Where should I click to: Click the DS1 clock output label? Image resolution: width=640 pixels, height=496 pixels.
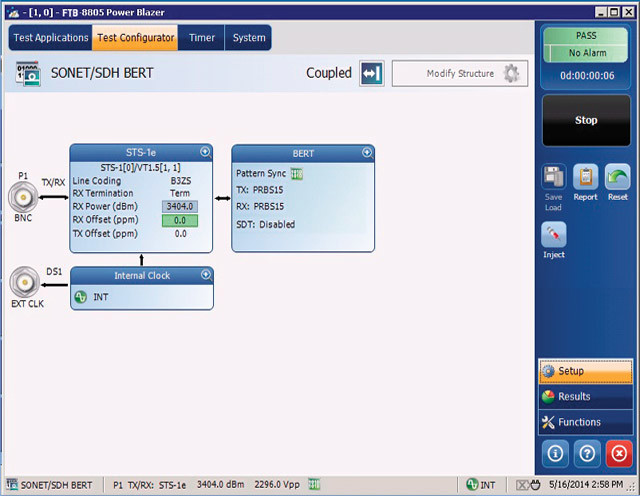point(54,271)
